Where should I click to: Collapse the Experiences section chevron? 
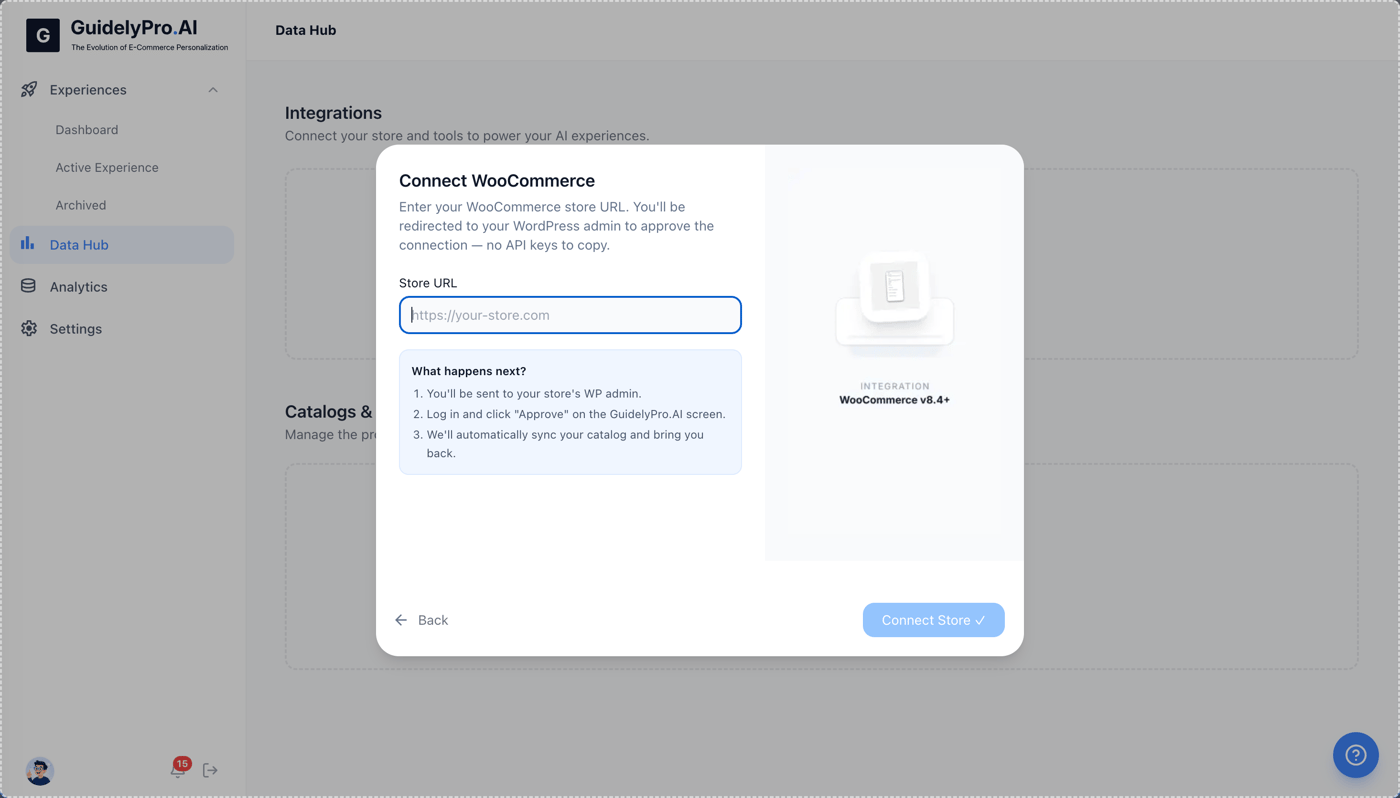pyautogui.click(x=213, y=90)
